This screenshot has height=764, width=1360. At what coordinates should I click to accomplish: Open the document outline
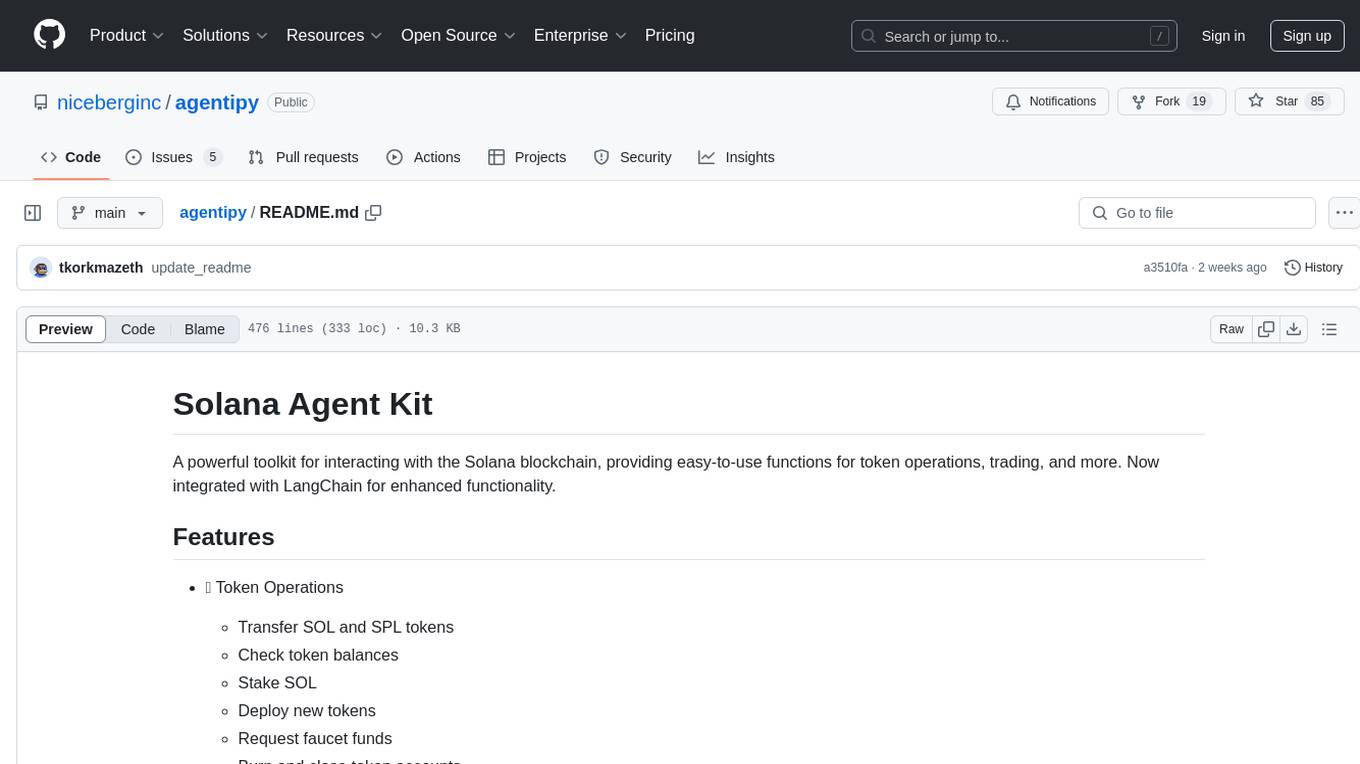coord(1329,329)
